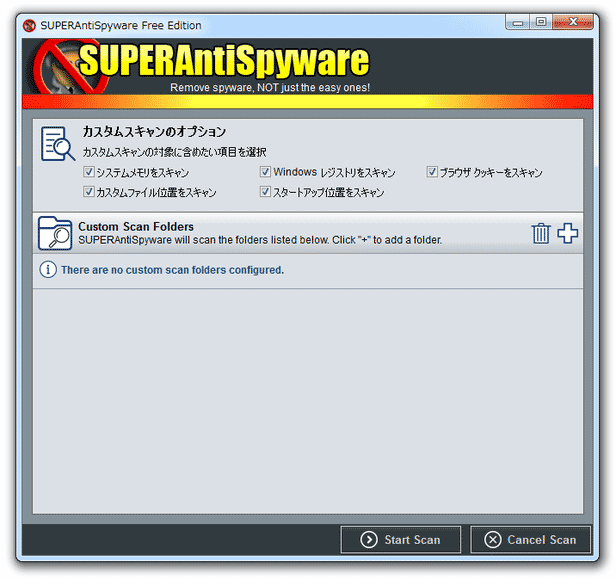The image size is (616, 580).
Task: Toggle Windows レジストリをスキャン checkbox
Action: pyautogui.click(x=265, y=172)
